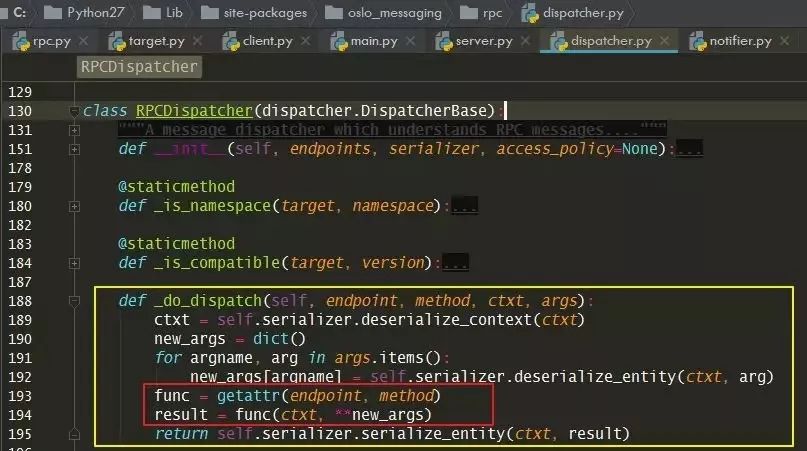Click line number 194 in gutter
The height and width of the screenshot is (451, 807).
[20, 415]
